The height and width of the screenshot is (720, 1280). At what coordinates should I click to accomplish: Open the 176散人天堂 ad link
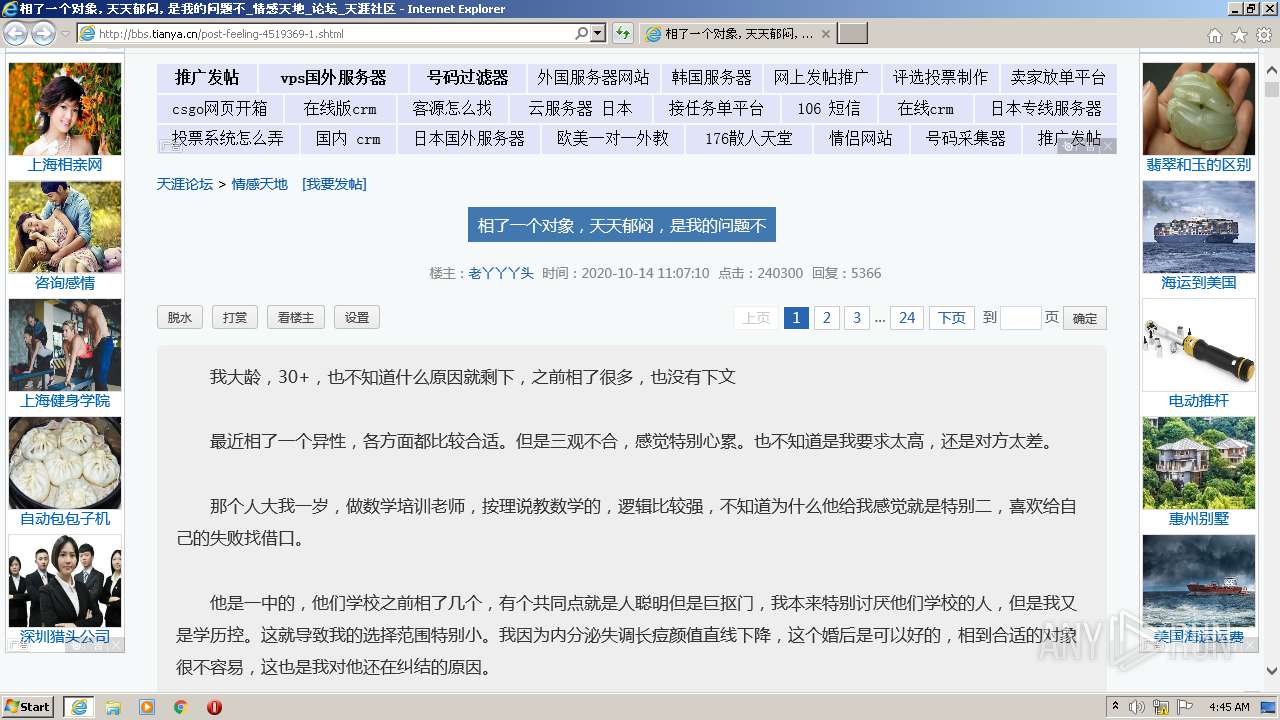pos(748,138)
